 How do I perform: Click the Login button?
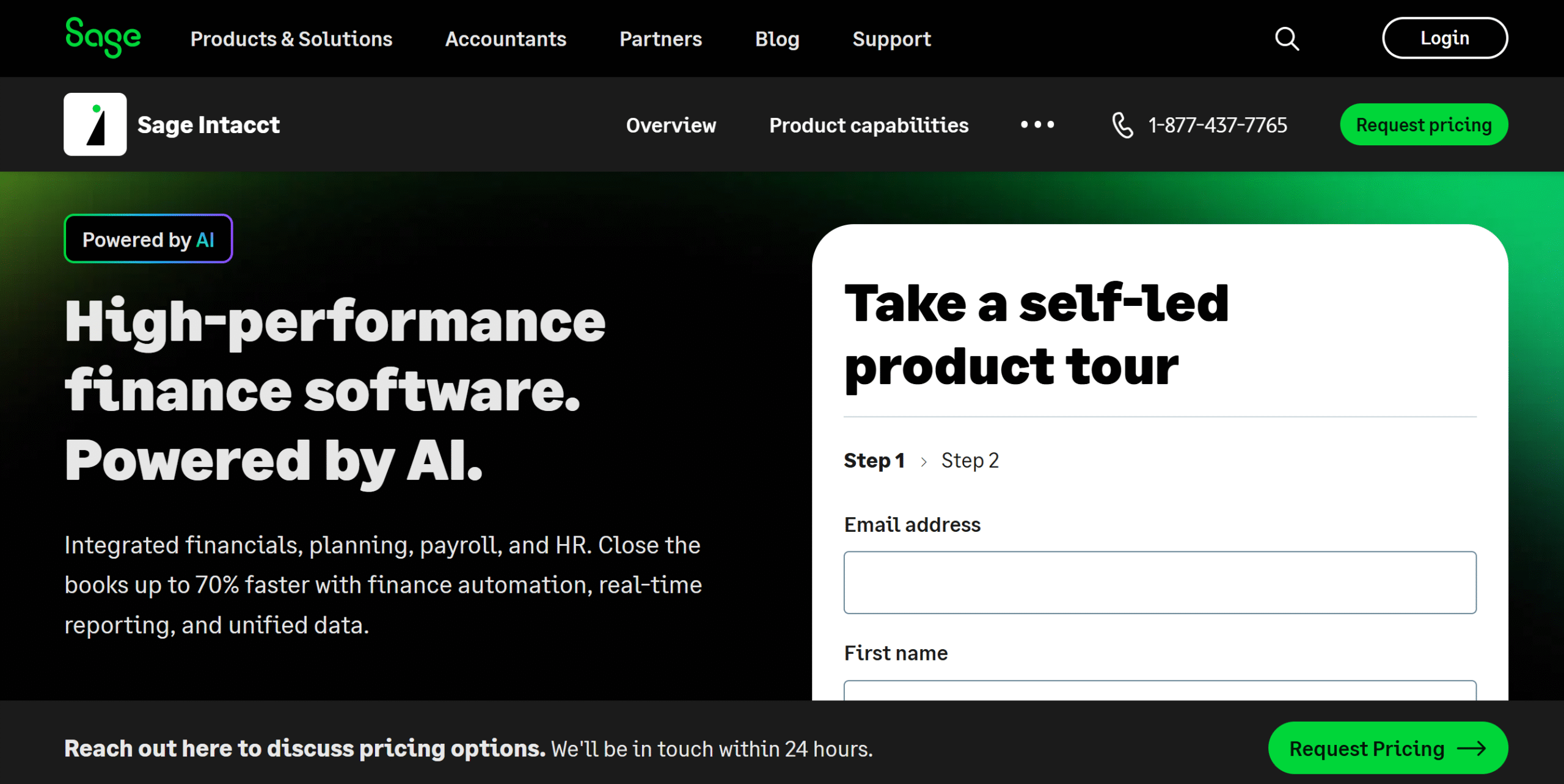(1445, 38)
